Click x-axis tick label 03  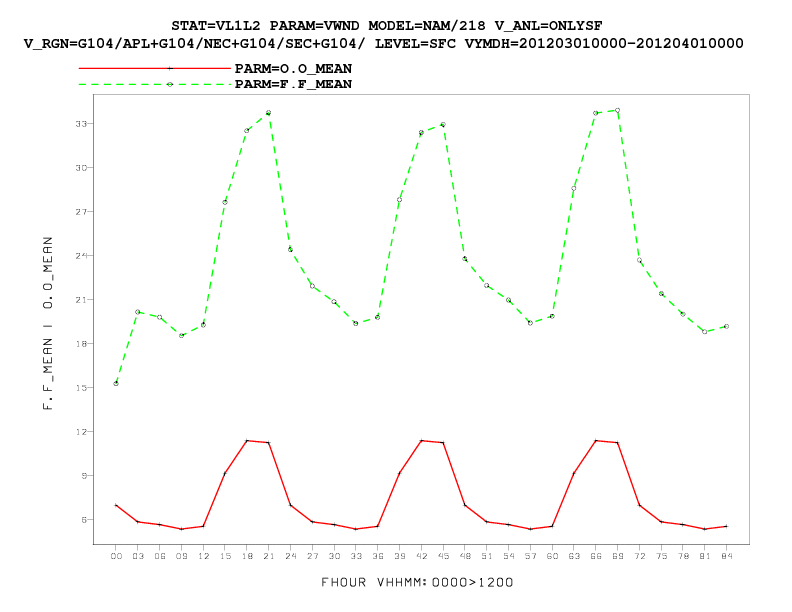138,556
